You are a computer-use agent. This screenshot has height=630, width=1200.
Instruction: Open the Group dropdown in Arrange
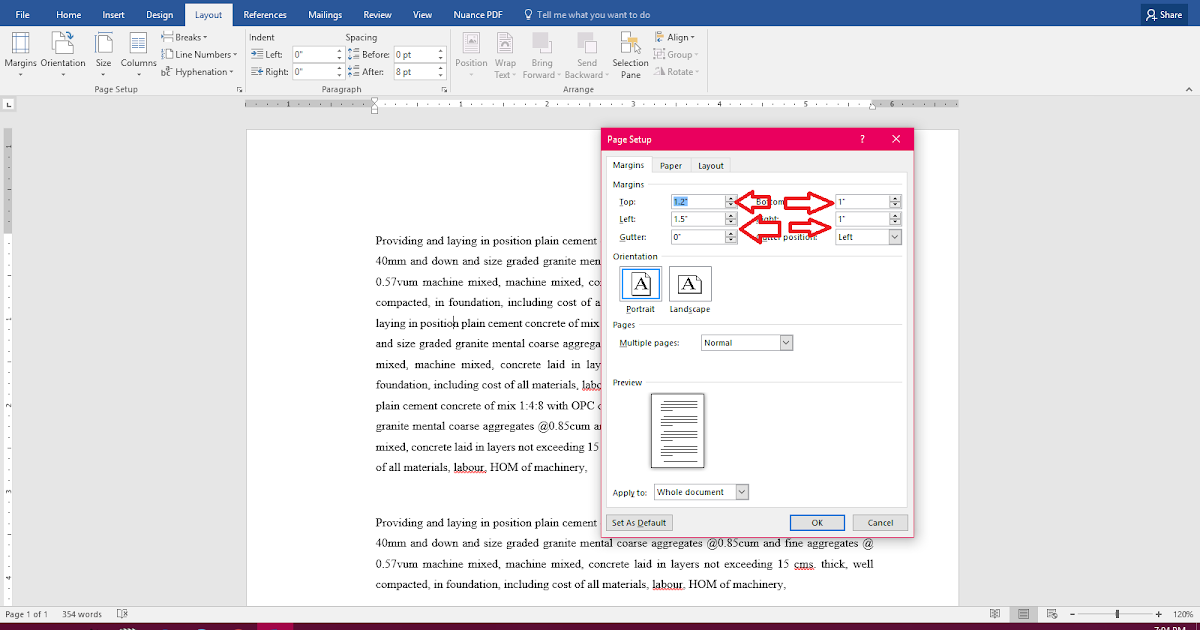(x=677, y=54)
